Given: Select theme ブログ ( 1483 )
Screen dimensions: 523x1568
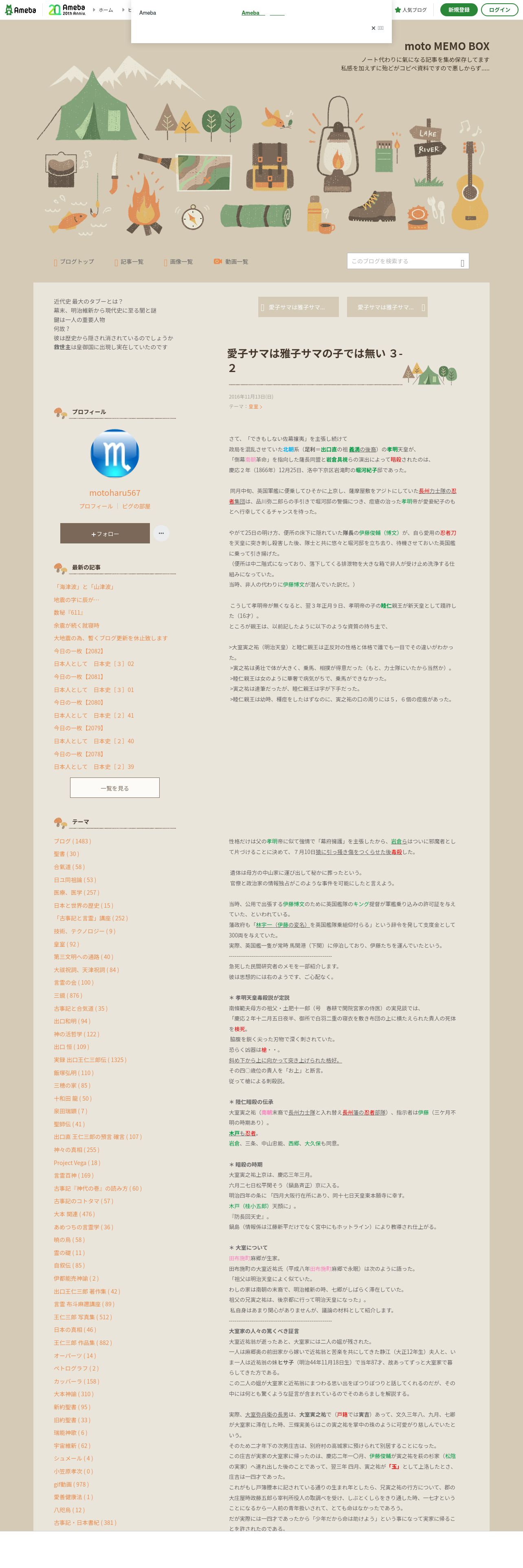Looking at the screenshot, I should click(x=73, y=842).
